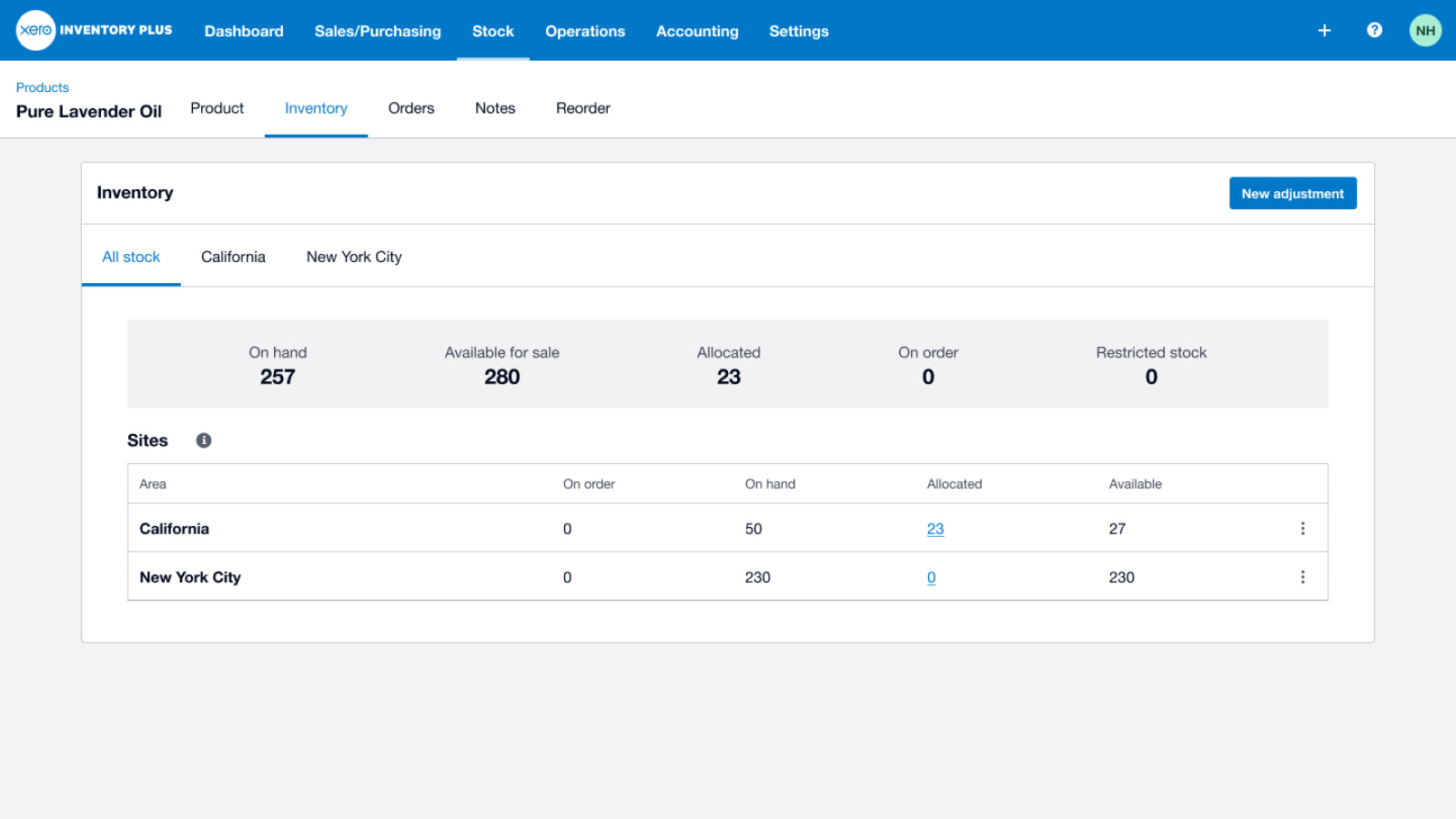
Task: Select the New York City stock tab
Action: click(354, 257)
